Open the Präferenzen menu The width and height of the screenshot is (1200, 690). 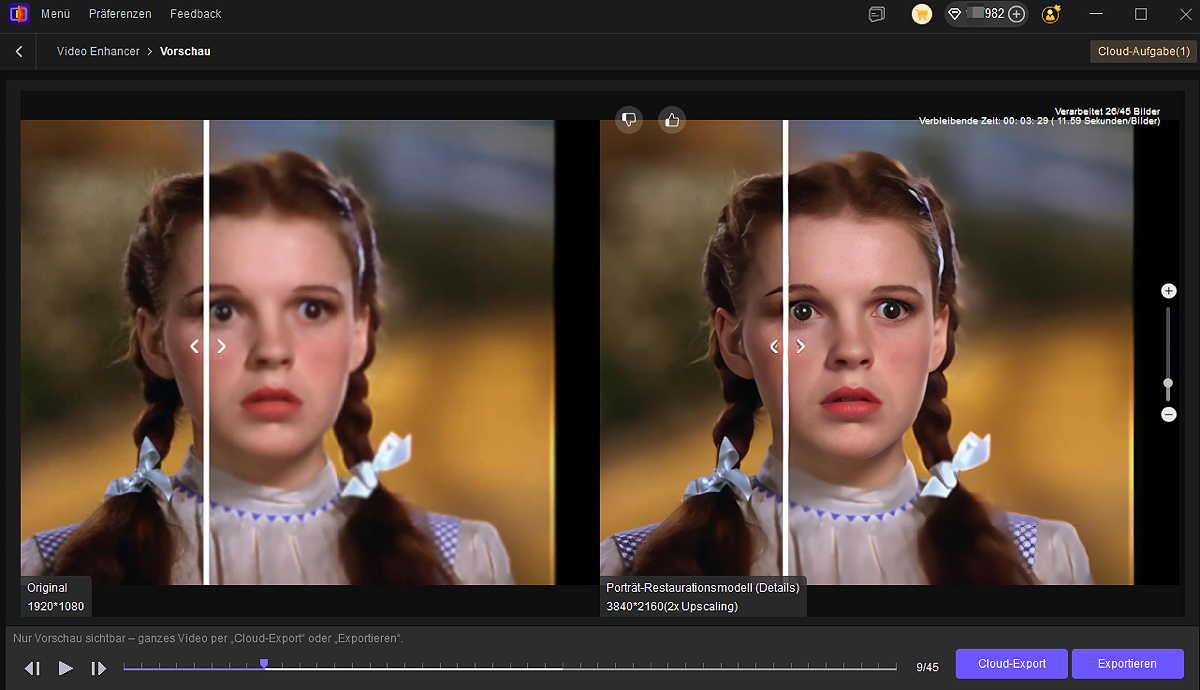coord(120,14)
